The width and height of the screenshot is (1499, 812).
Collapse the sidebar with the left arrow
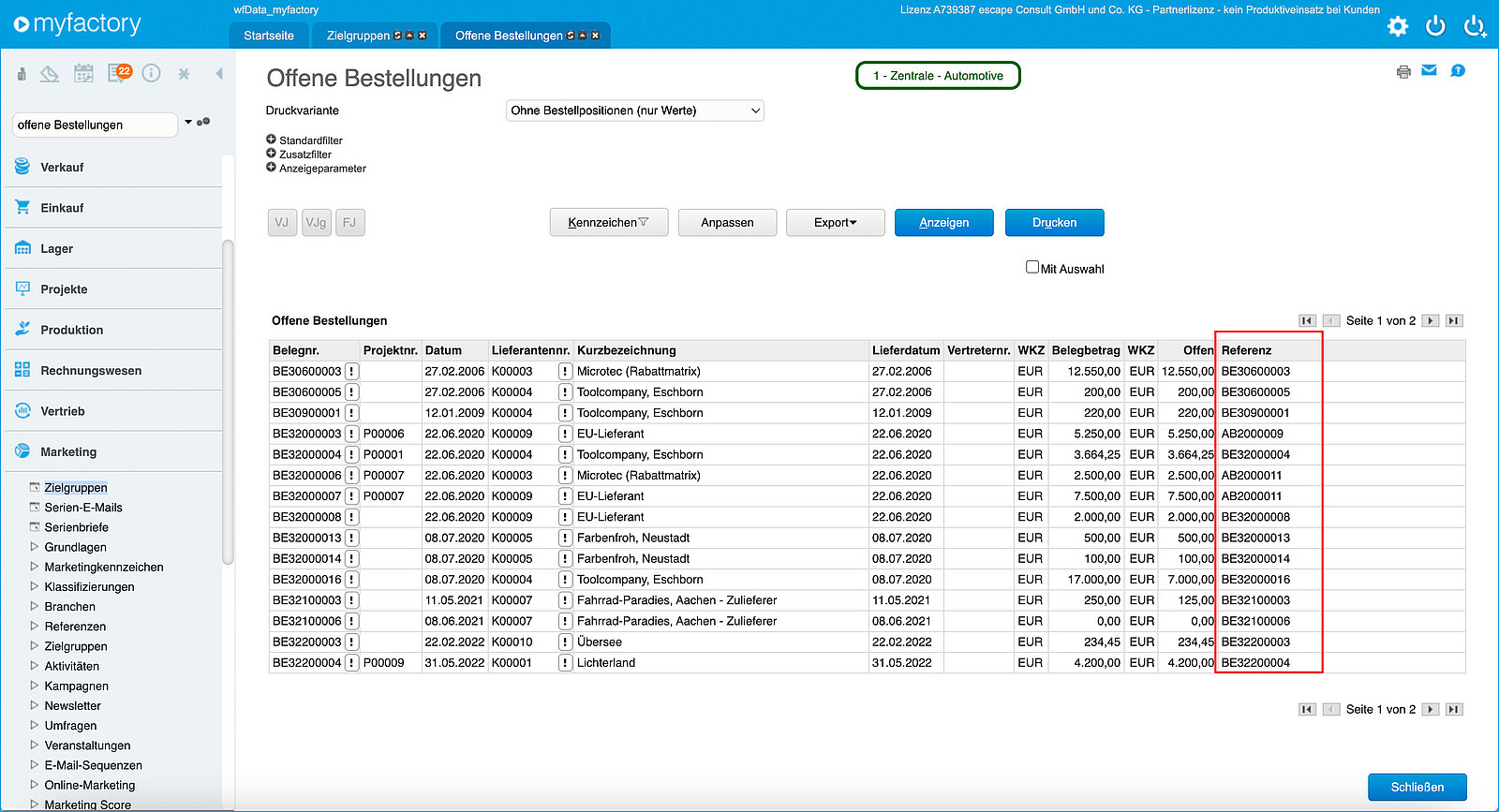tap(219, 73)
